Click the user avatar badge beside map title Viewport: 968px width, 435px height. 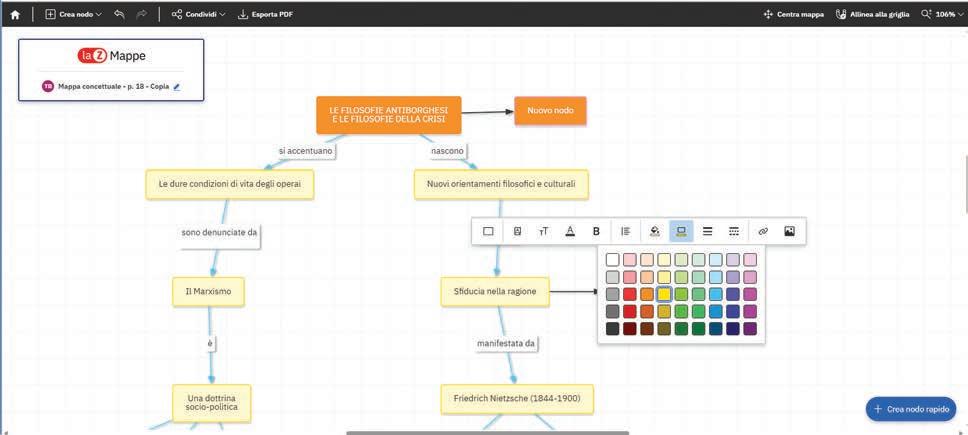pos(48,87)
